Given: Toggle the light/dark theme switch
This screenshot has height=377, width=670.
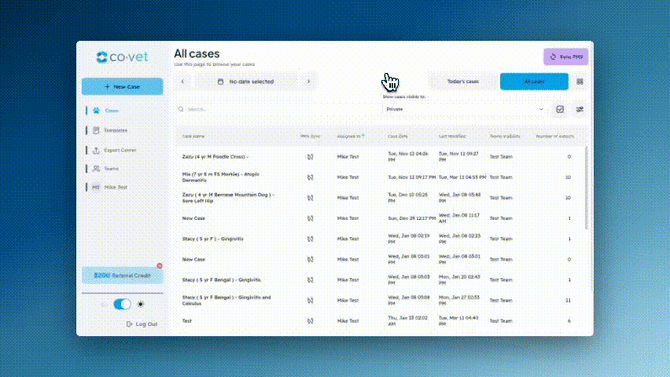Looking at the screenshot, I should click(122, 304).
